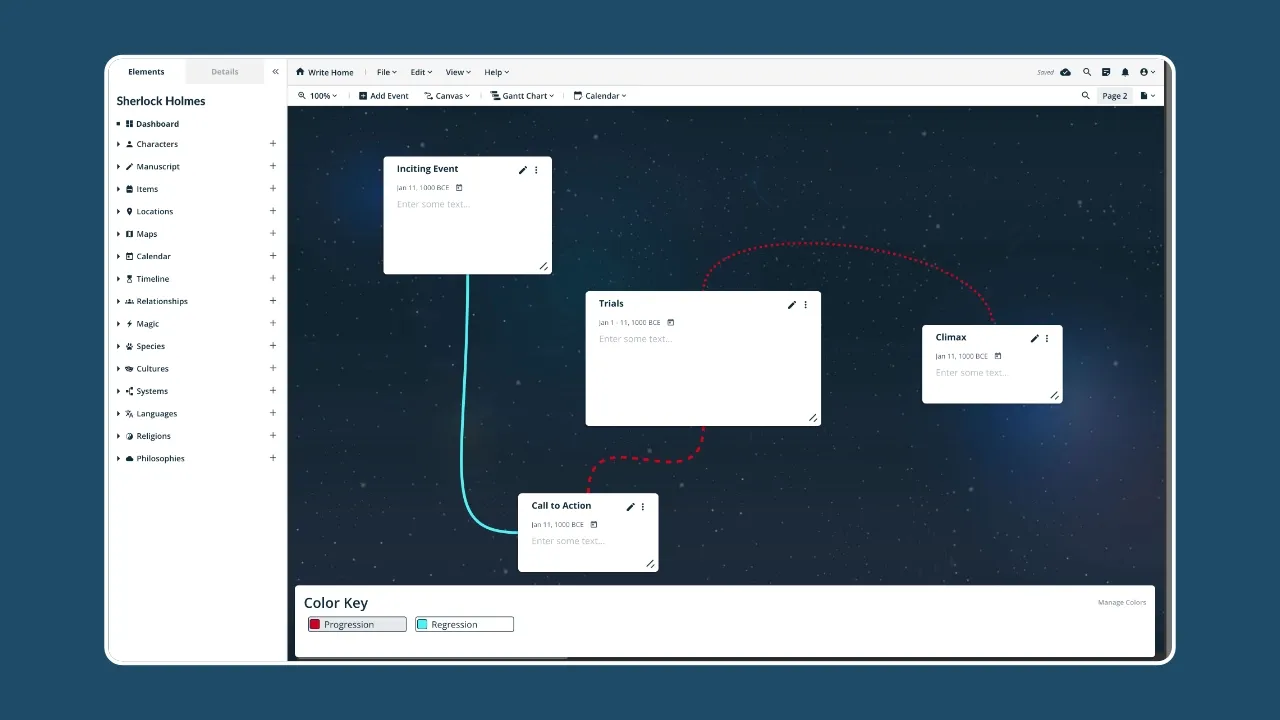Switch to the Details tab

pyautogui.click(x=224, y=71)
